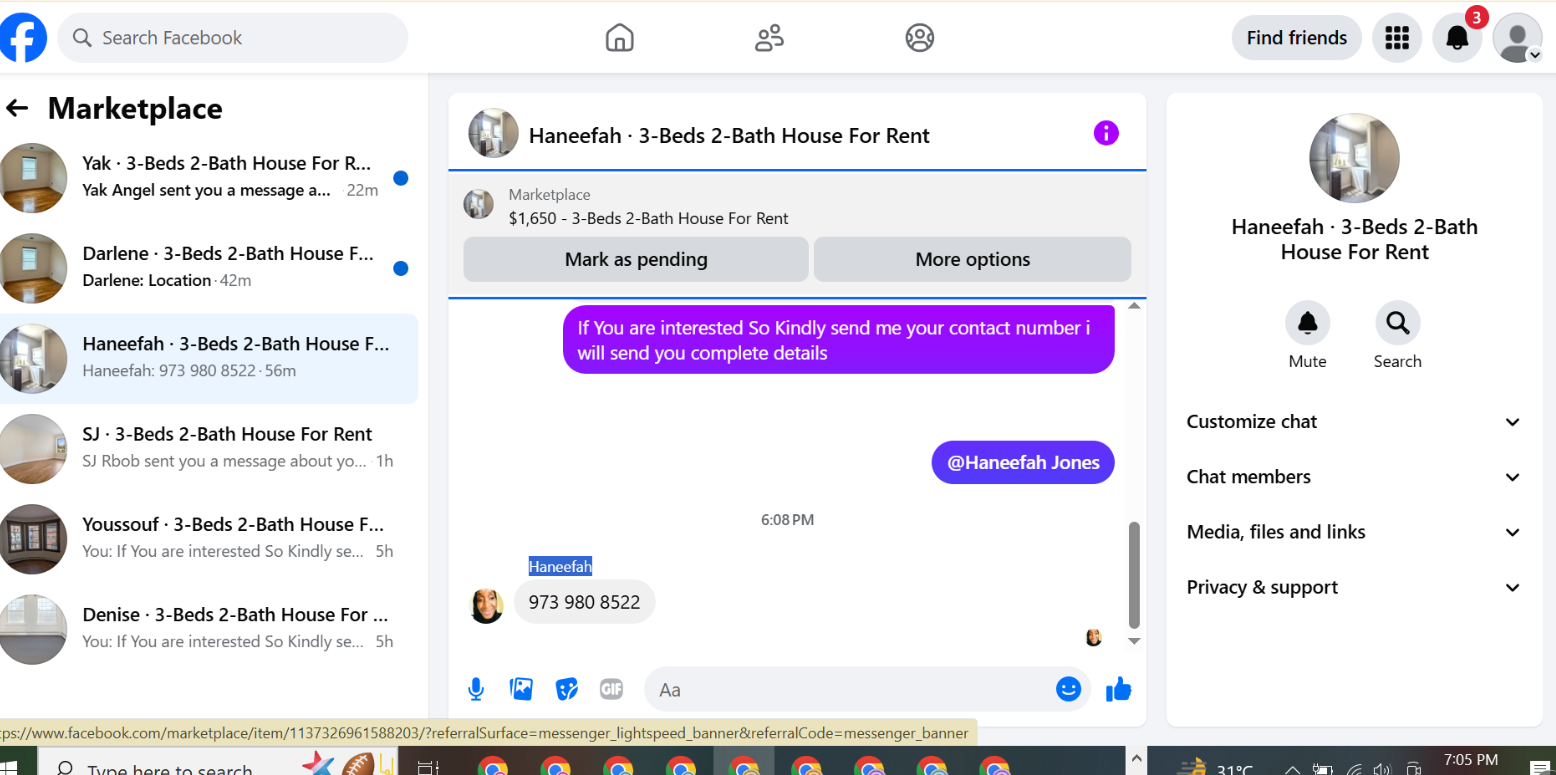Search within the conversation magnifier icon
1556x775 pixels.
point(1397,323)
